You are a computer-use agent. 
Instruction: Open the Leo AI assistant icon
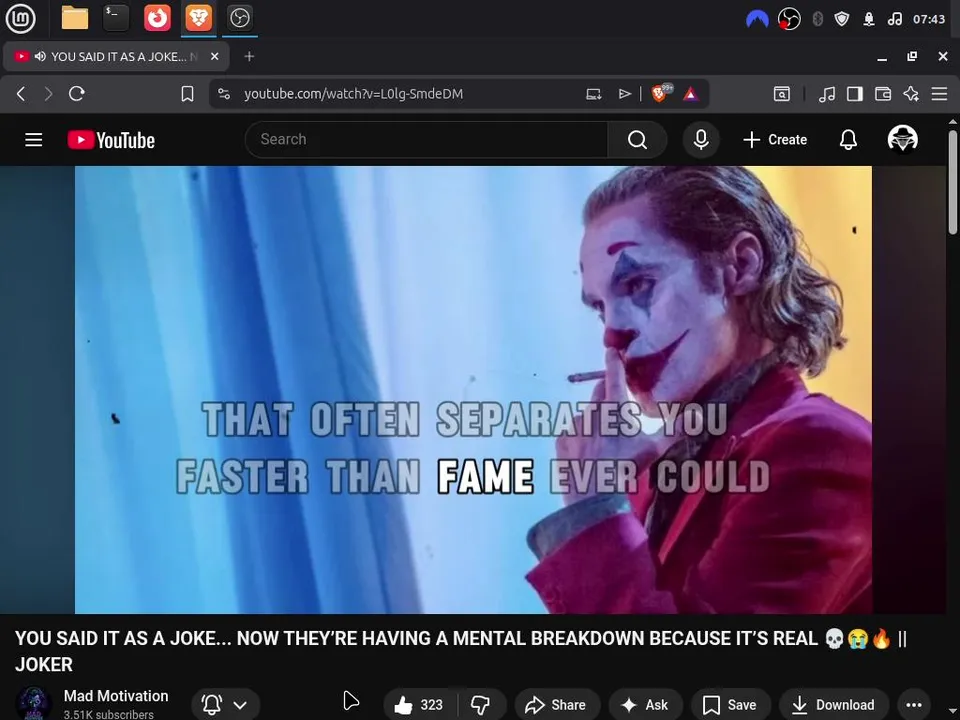pos(911,94)
